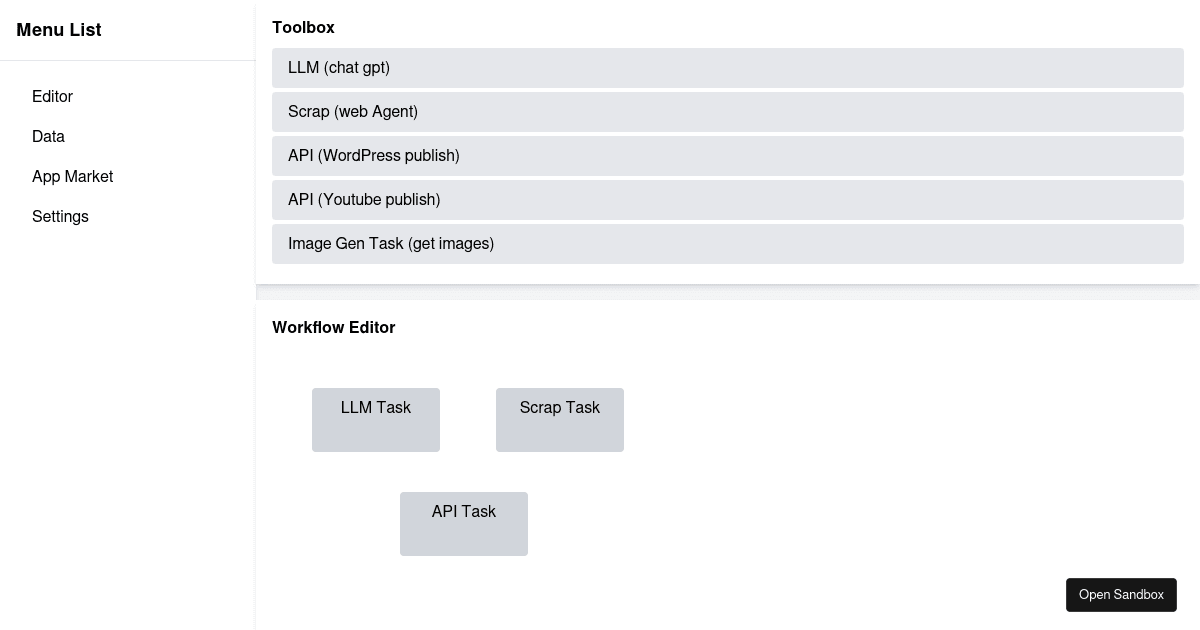The image size is (1200, 630).
Task: Open the App Market page
Action: (x=72, y=176)
